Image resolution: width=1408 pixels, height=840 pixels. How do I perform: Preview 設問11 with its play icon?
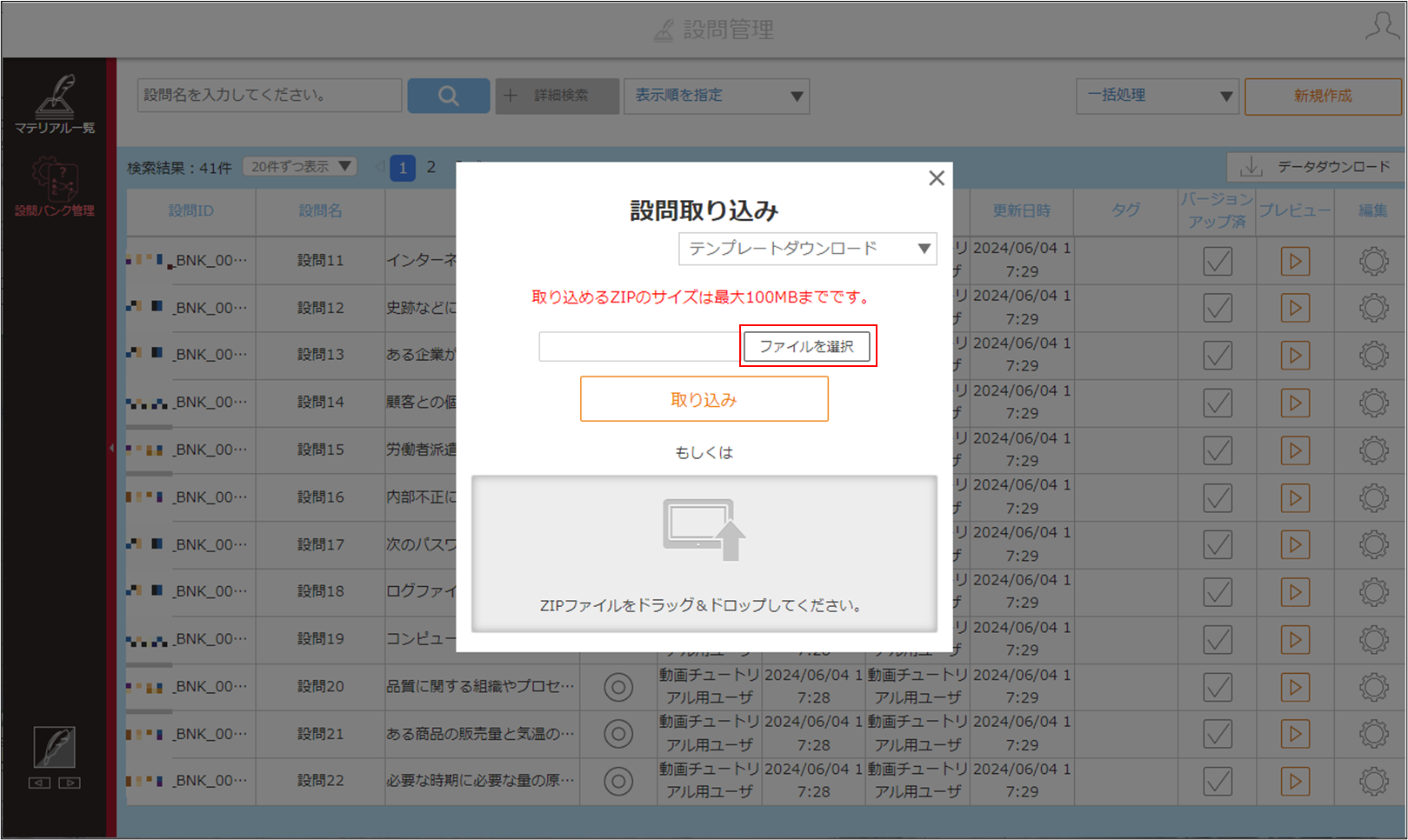click(1295, 261)
